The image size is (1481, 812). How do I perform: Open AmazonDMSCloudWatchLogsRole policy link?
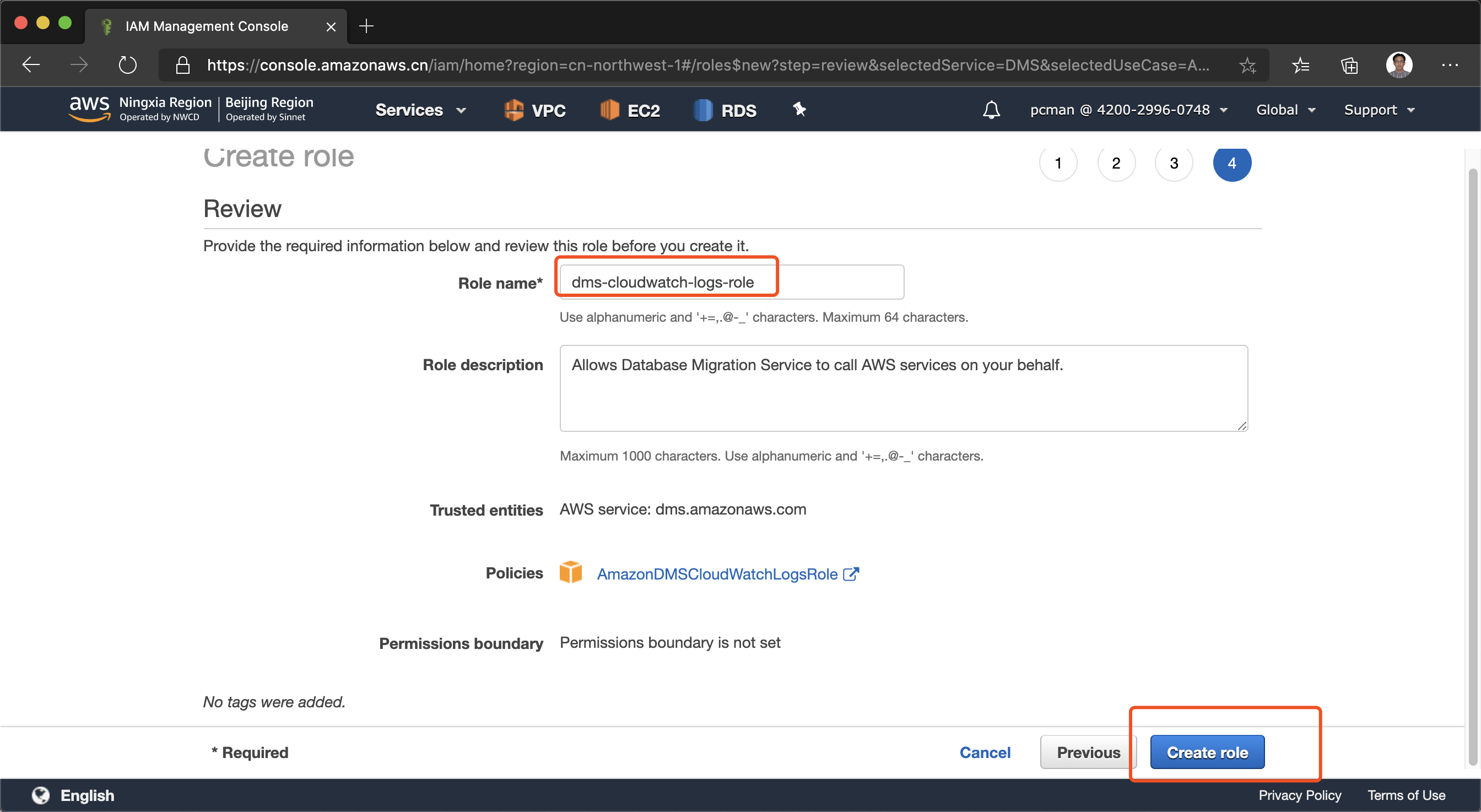[x=716, y=573]
